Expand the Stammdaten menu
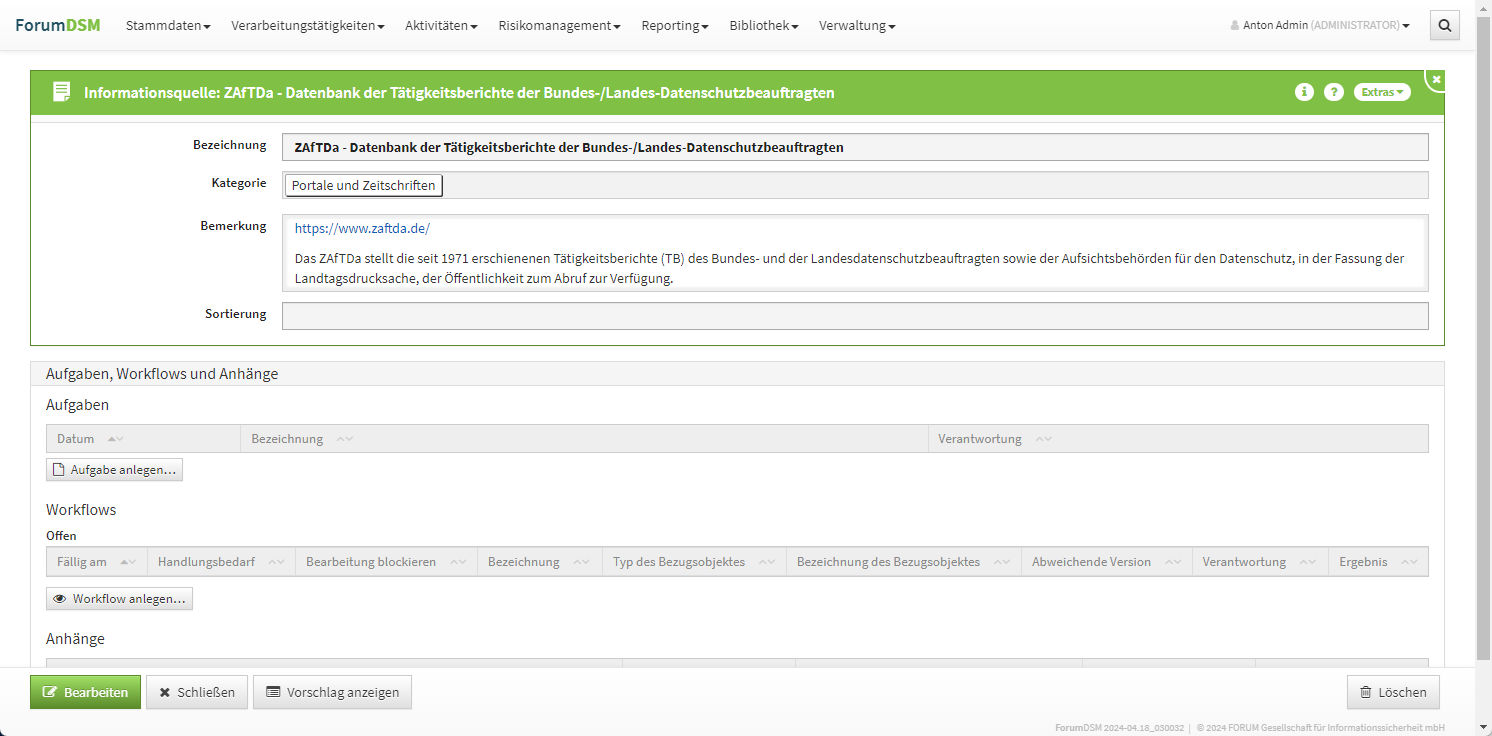The height and width of the screenshot is (736, 1492). coord(167,26)
